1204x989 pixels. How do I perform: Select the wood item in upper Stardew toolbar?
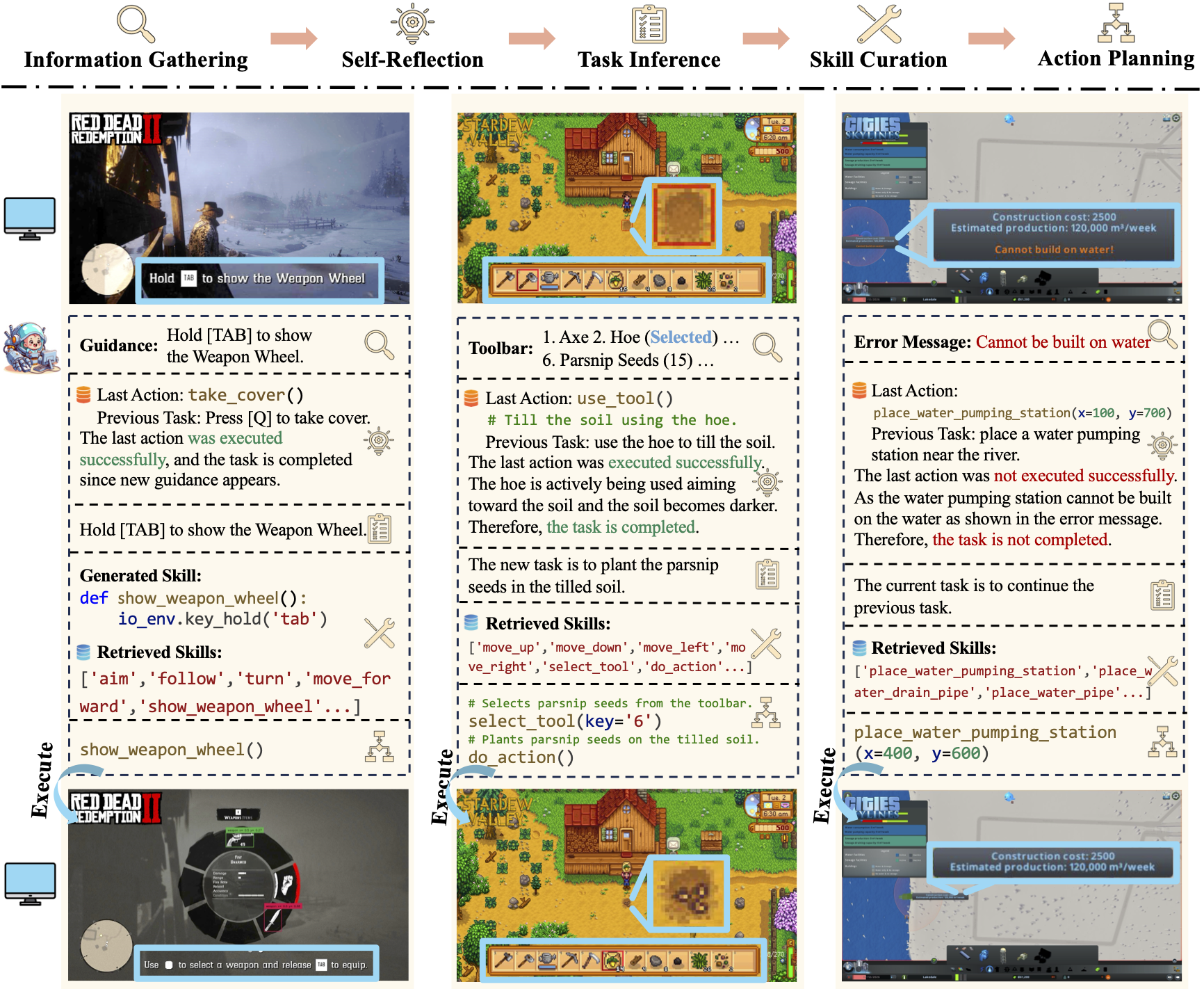[x=638, y=280]
